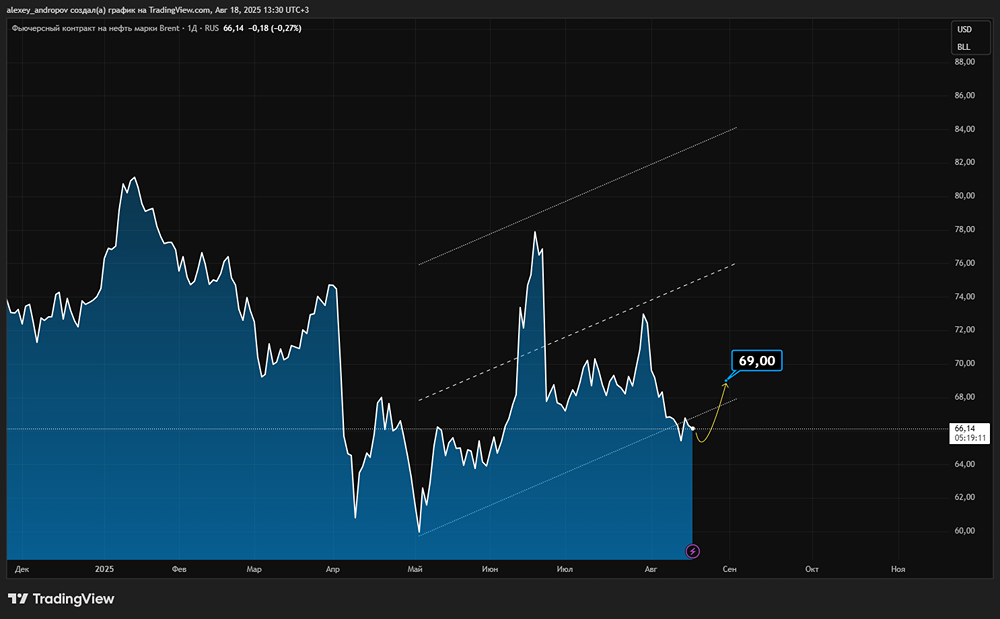Click the yellow forecast arrow
1000x619 pixels.
pos(712,419)
